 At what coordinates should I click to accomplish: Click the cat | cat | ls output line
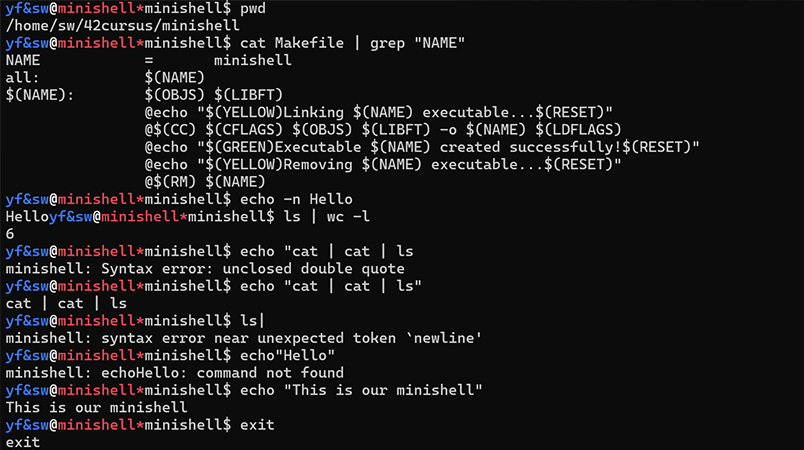coord(66,303)
